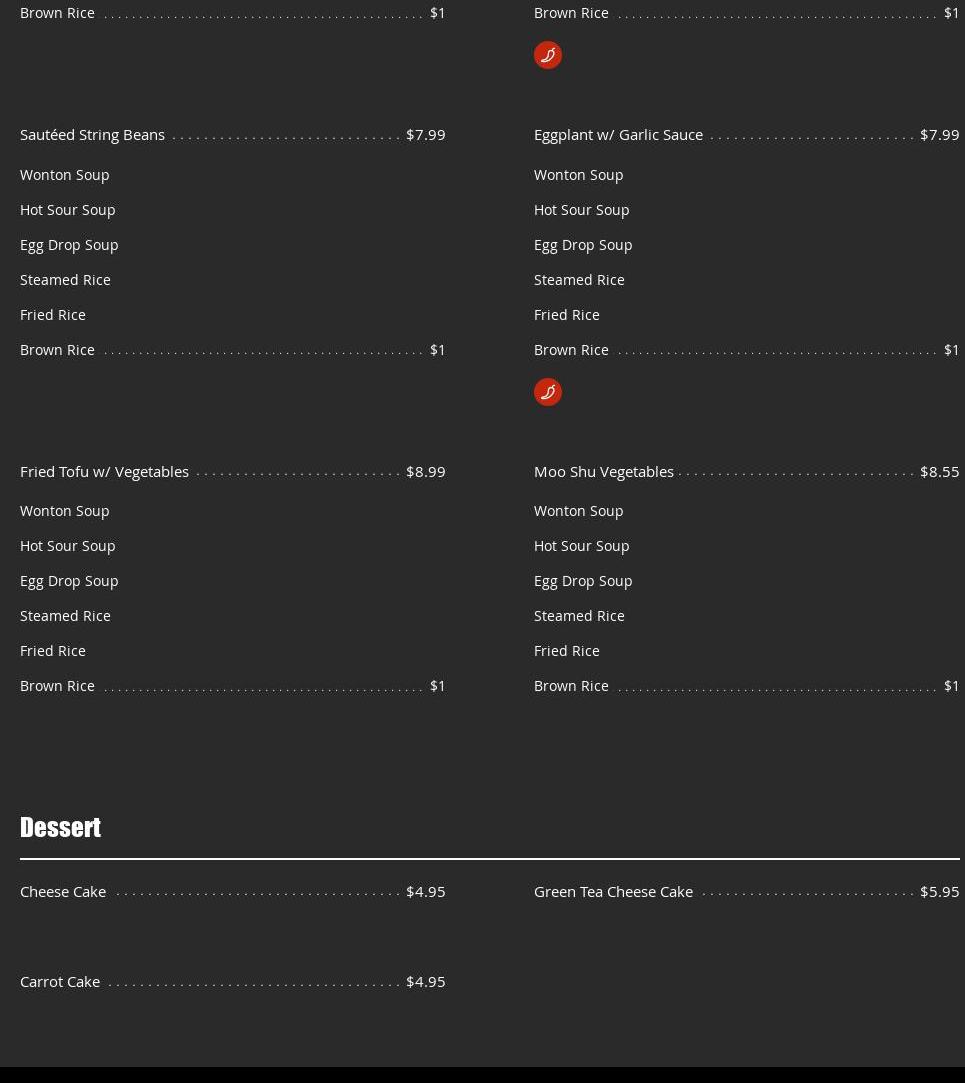
Task: Pick Wonton Soup under Moo Shu Vegetables
Action: (578, 511)
